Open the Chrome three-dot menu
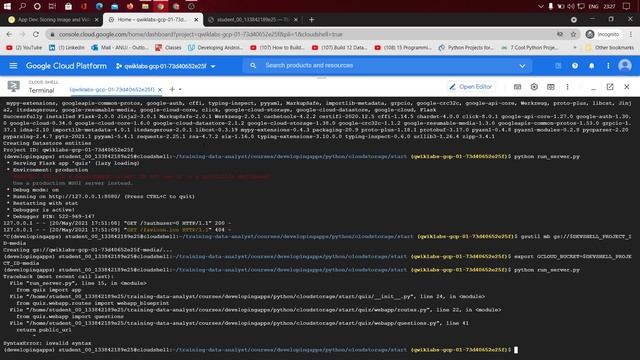The height and width of the screenshot is (360, 640). coord(631,34)
